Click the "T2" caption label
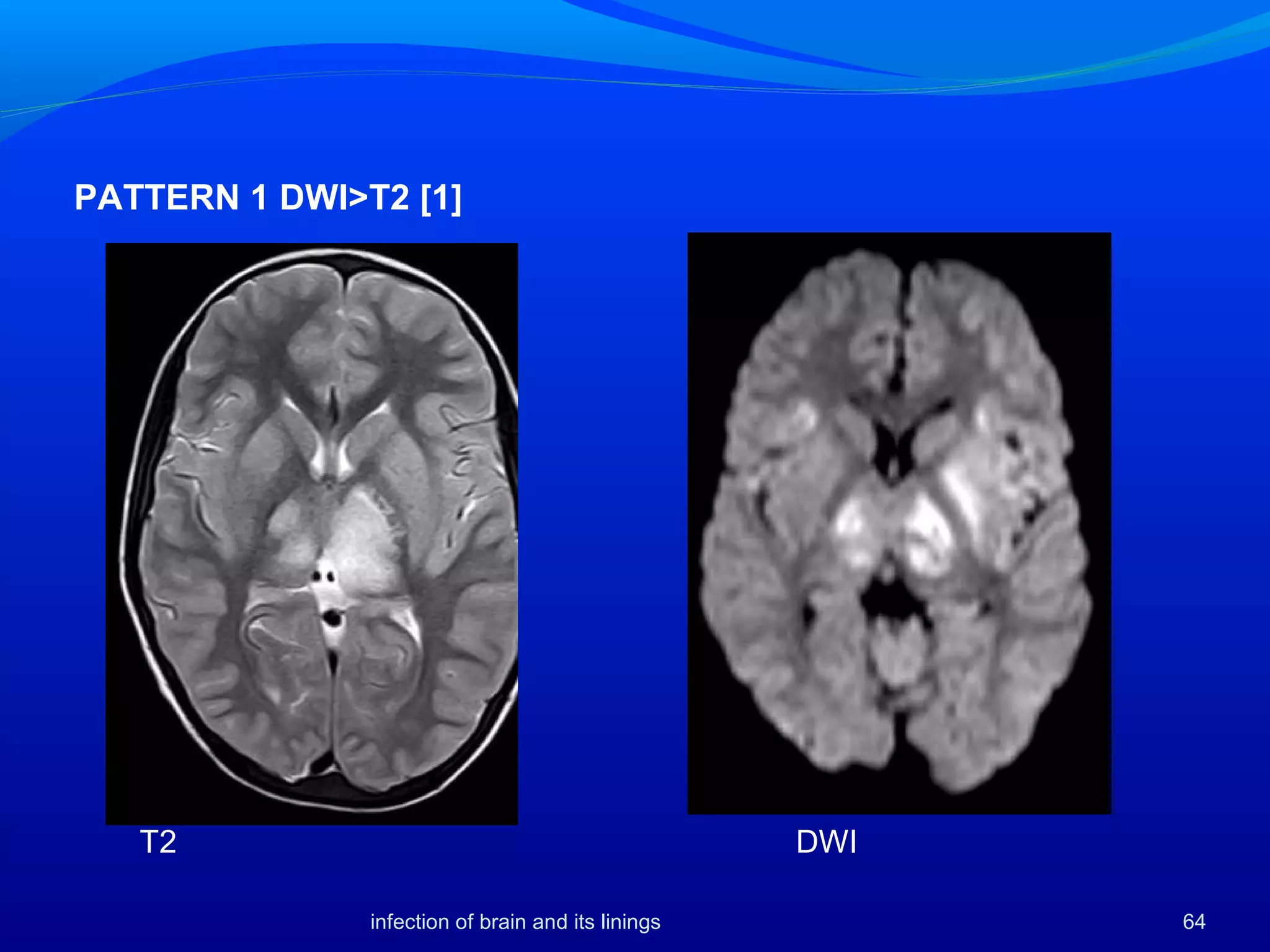Viewport: 1270px width, 952px height. (158, 842)
